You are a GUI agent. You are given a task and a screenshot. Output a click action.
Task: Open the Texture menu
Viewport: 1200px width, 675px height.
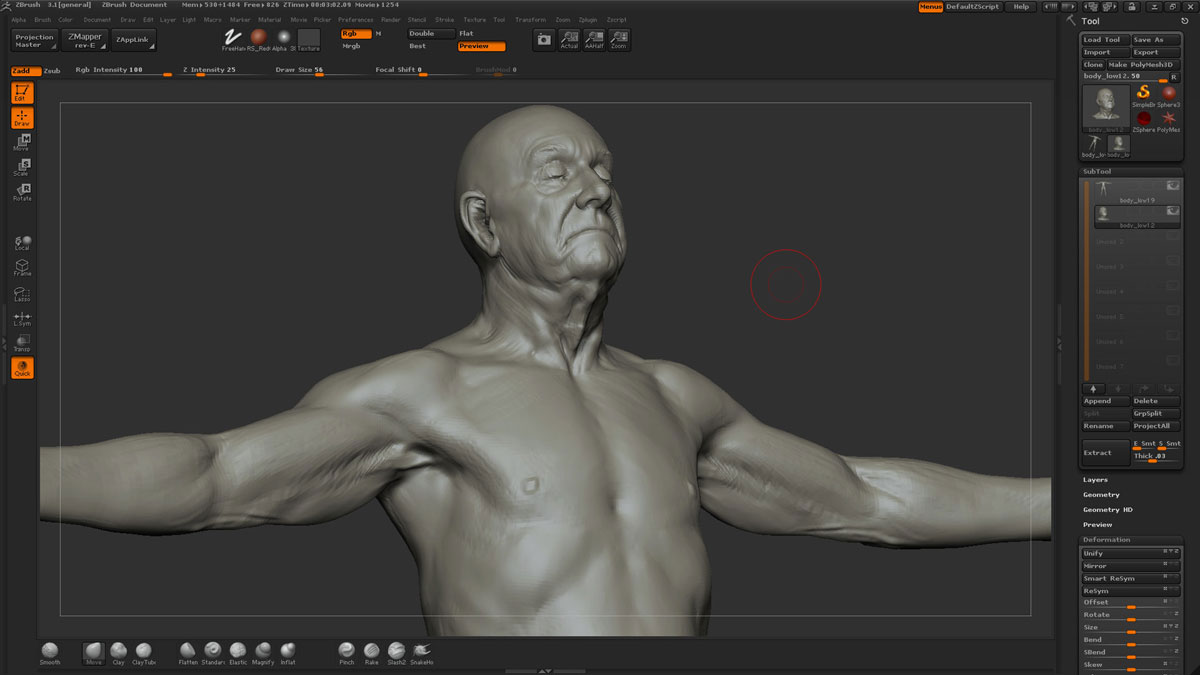474,19
